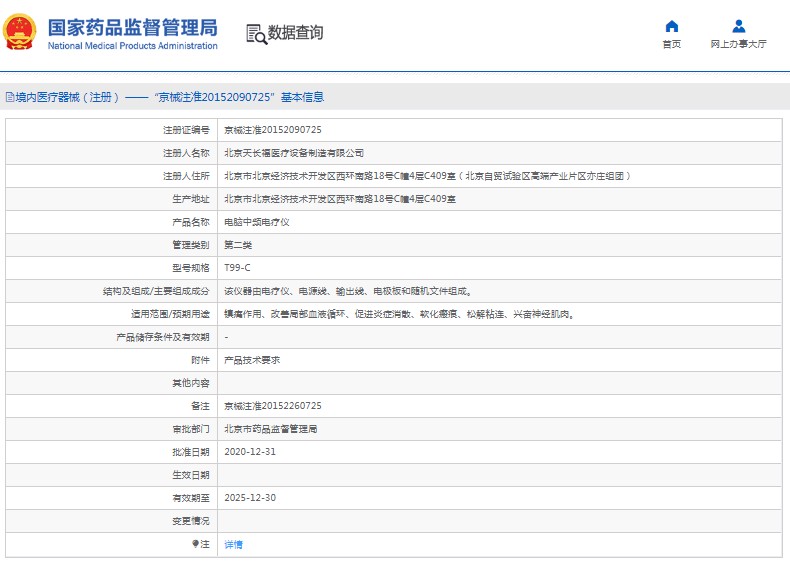Click the 注册人住所 address value

coord(427,176)
